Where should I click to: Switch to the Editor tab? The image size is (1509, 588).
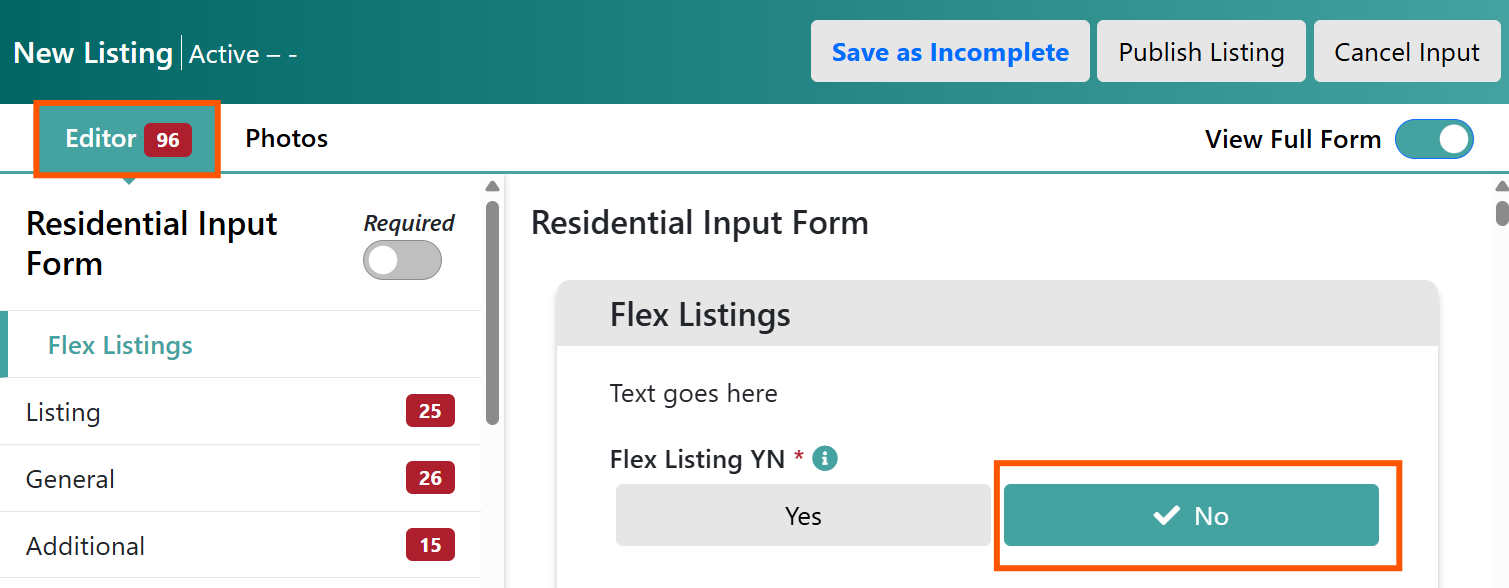point(127,139)
